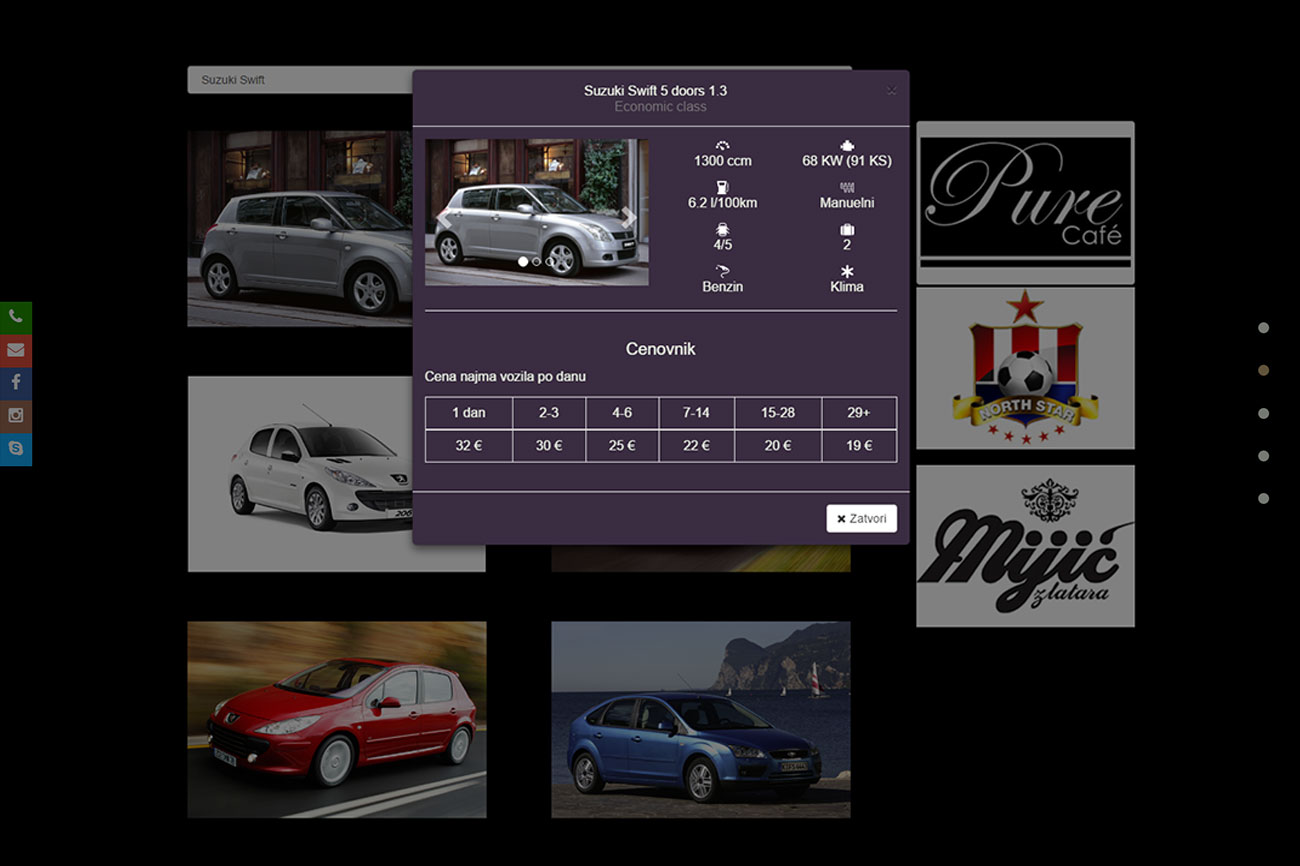Click the gearbox icon above Manuelni

(x=847, y=187)
